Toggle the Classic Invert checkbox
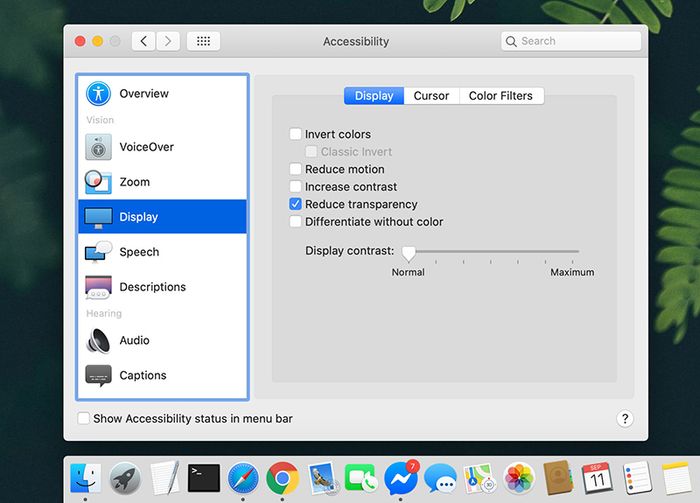The height and width of the screenshot is (503, 700). click(x=311, y=151)
